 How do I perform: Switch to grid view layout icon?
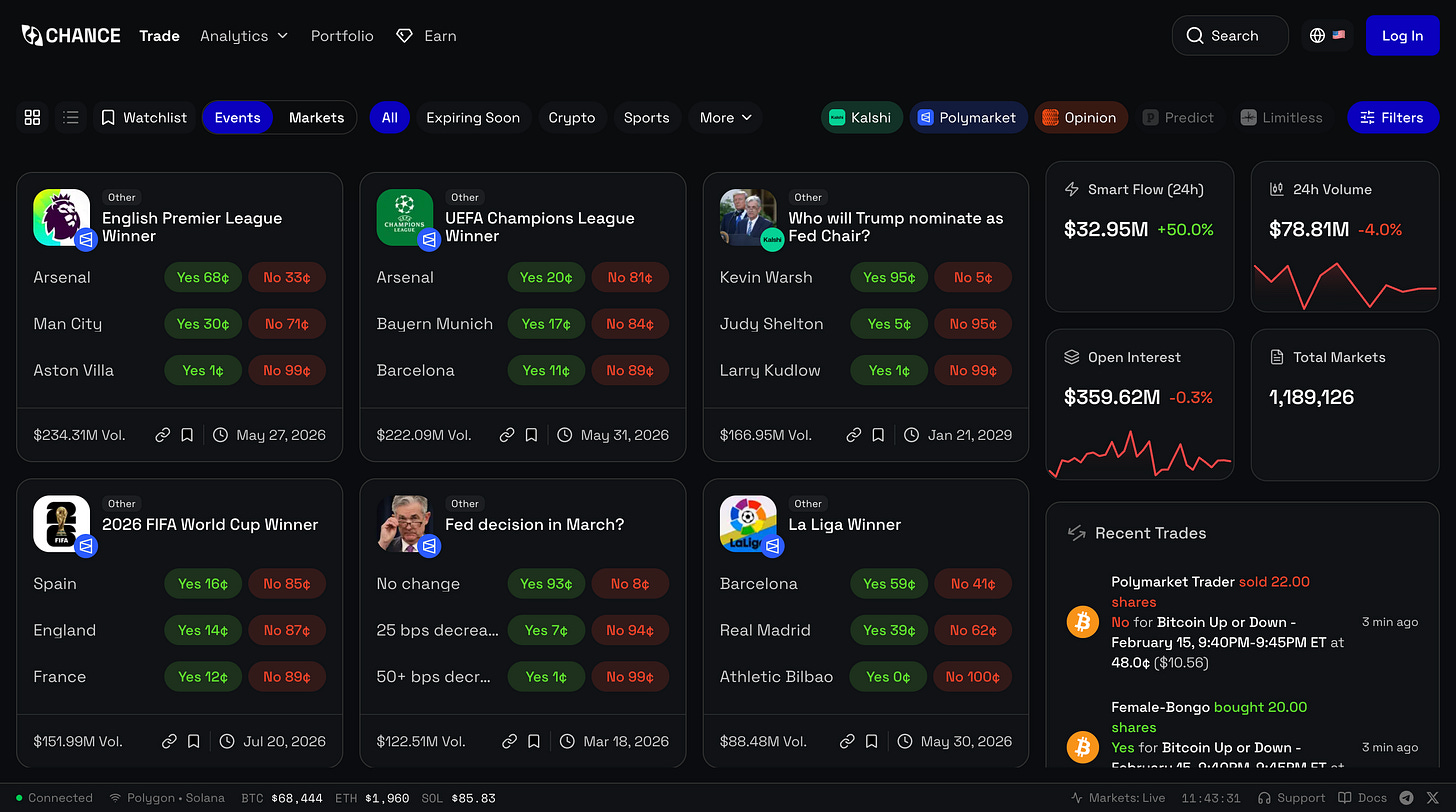(x=32, y=118)
